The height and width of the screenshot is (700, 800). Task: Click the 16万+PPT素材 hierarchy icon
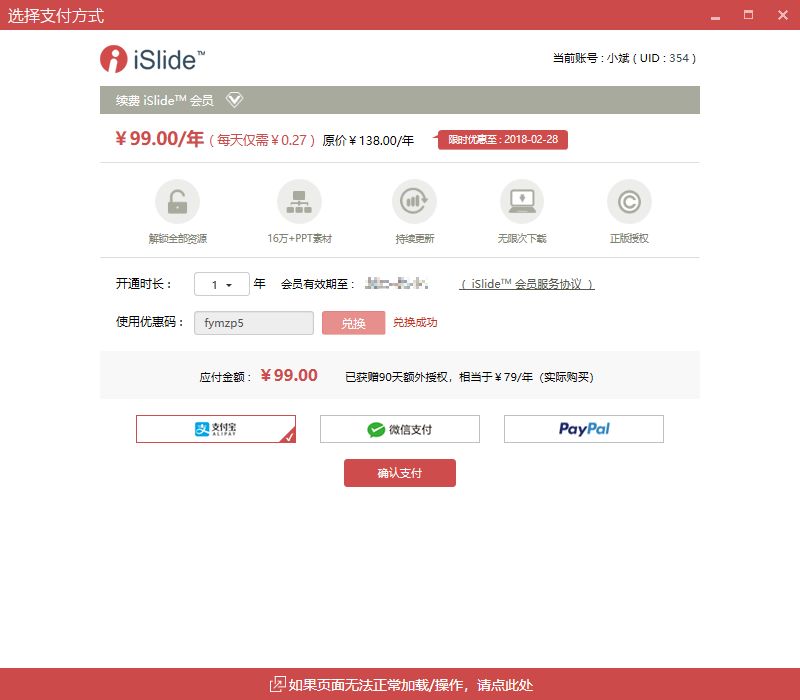(299, 202)
